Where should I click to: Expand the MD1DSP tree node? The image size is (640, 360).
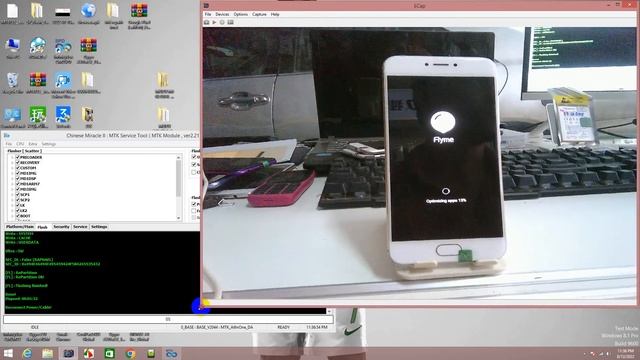(x=13, y=178)
